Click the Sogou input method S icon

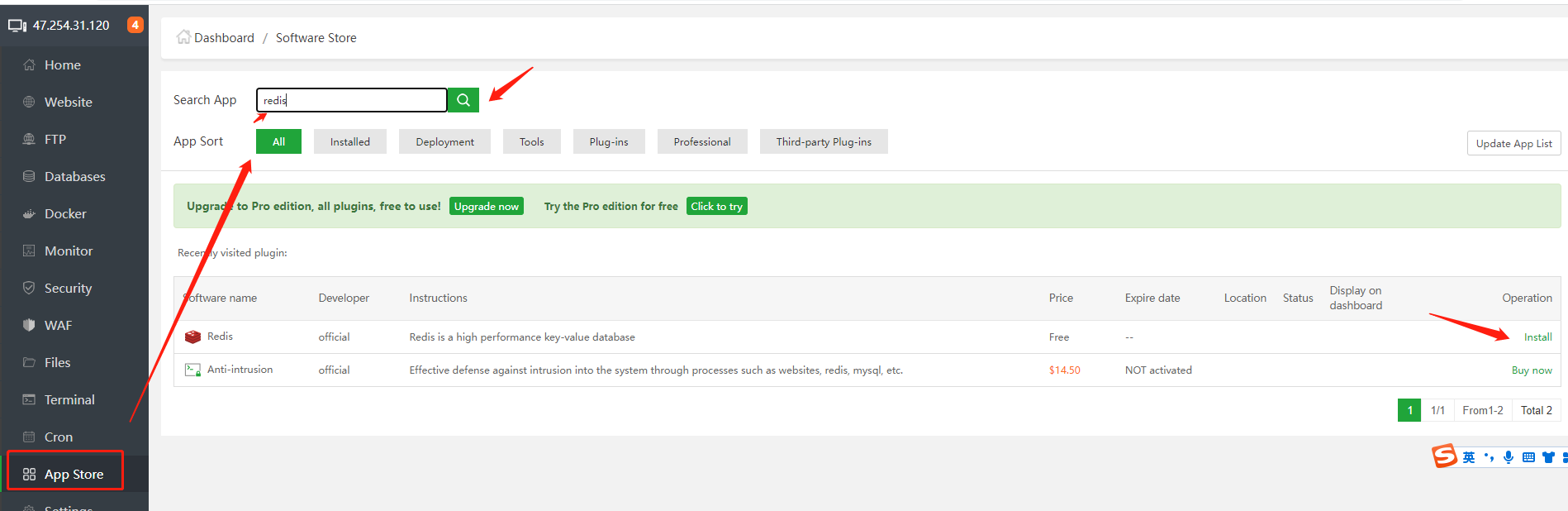tap(1444, 456)
